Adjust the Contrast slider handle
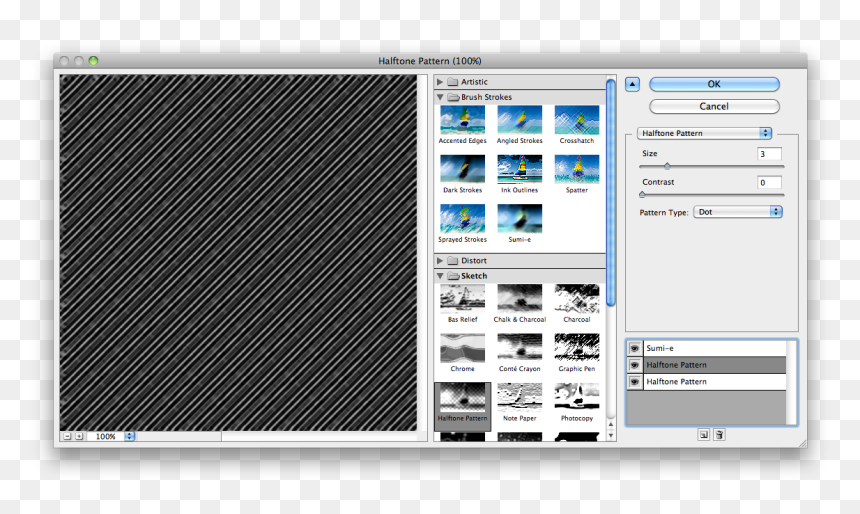The height and width of the screenshot is (514, 860). coord(642,194)
